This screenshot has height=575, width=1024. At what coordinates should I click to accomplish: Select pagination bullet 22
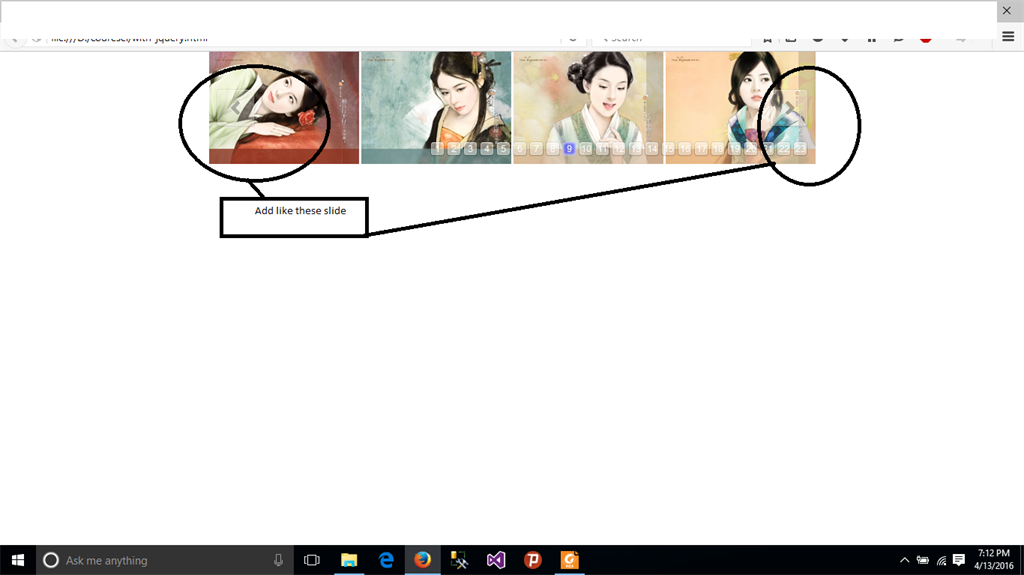784,149
